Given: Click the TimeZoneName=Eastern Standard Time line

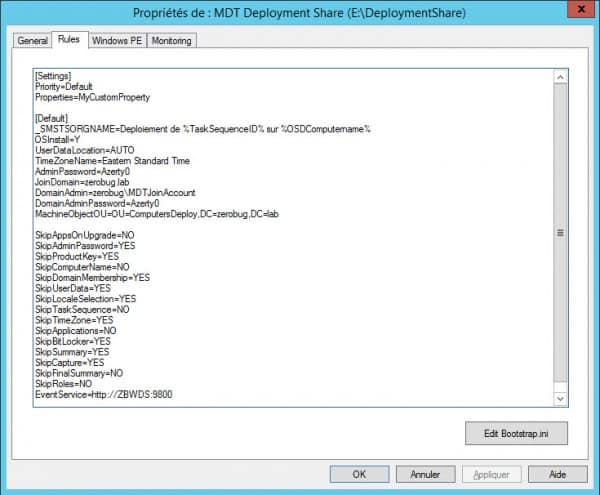Looking at the screenshot, I should (x=112, y=161).
